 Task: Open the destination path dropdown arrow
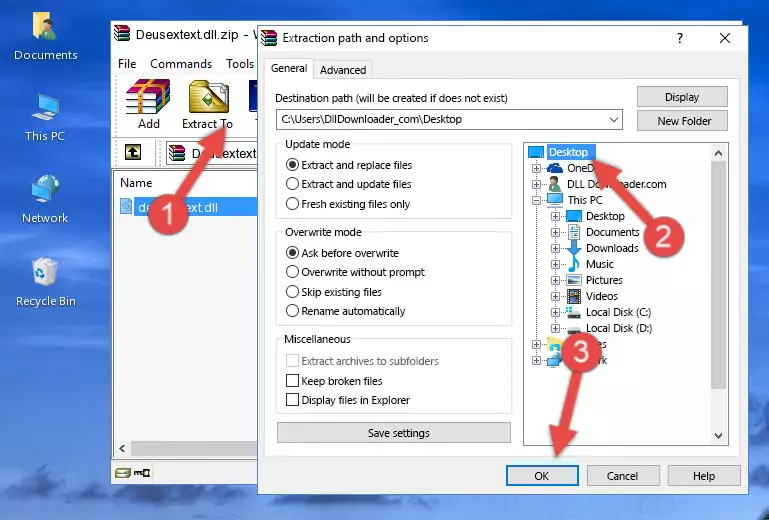pos(614,119)
